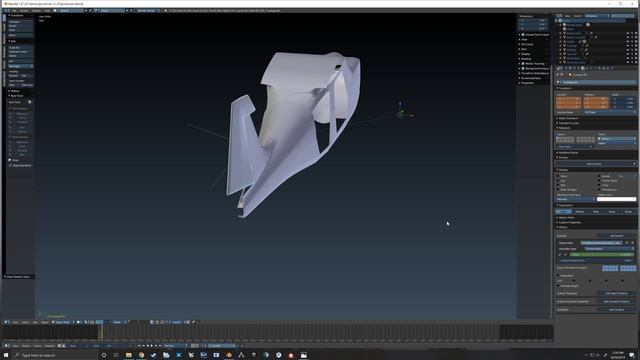The image size is (640, 360).
Task: Open the View menu in the Outliner header
Action: [x=567, y=16]
